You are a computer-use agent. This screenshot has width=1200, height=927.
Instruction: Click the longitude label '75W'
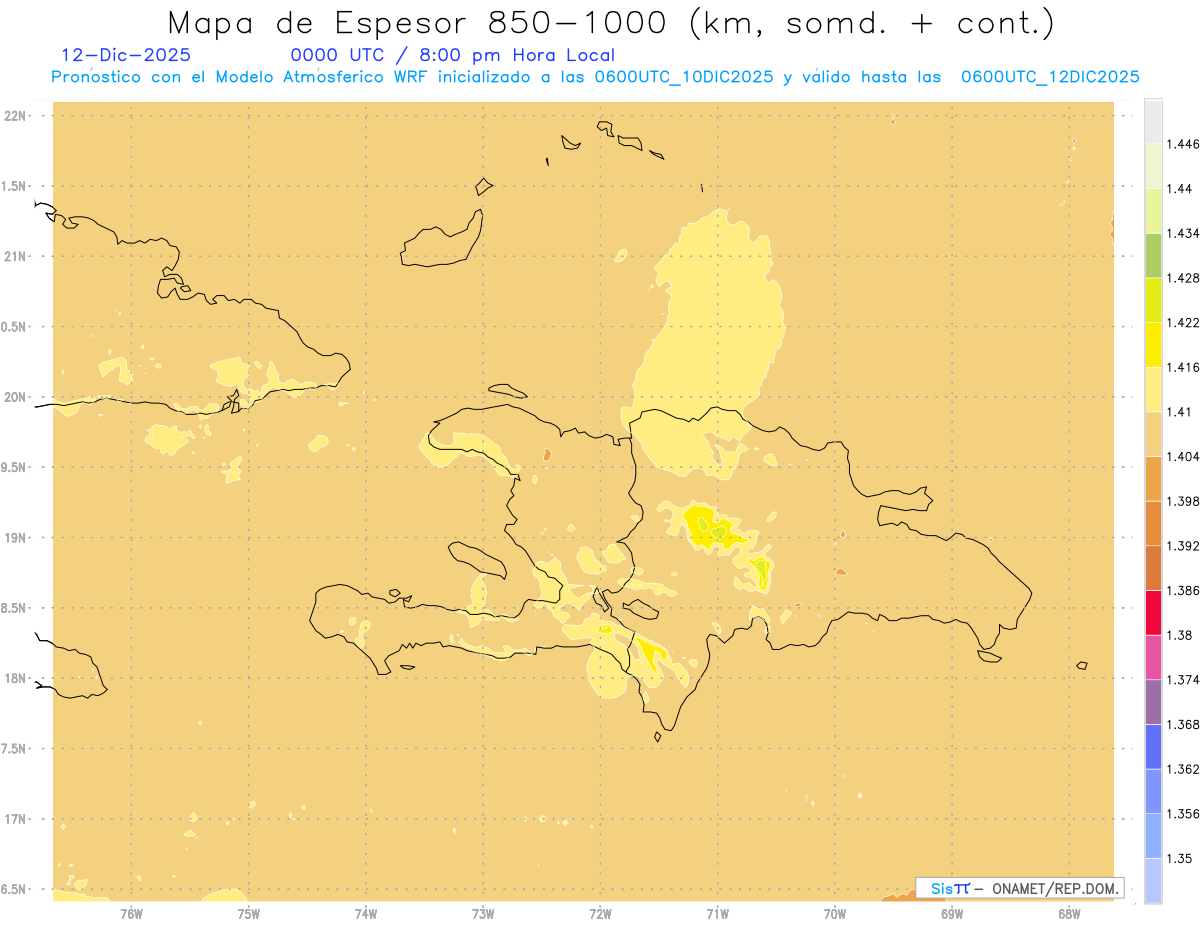(248, 913)
